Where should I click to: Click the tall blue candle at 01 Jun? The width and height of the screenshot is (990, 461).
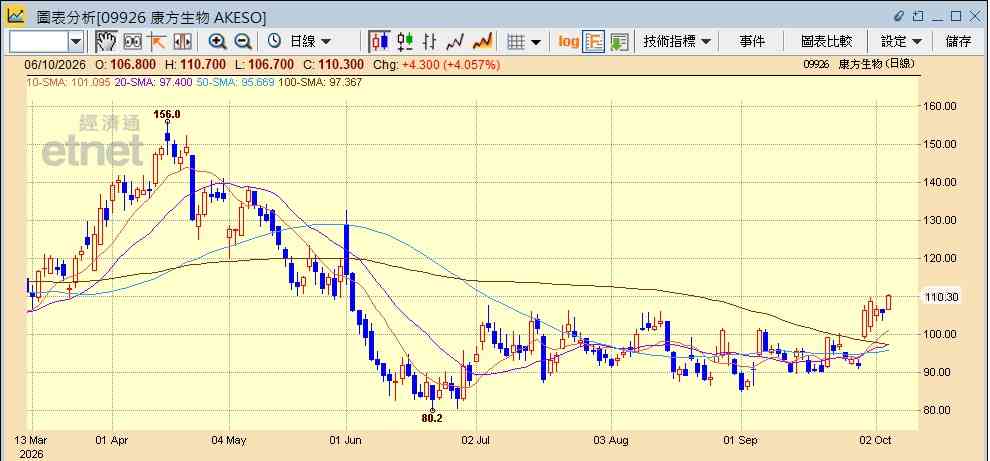[x=347, y=249]
